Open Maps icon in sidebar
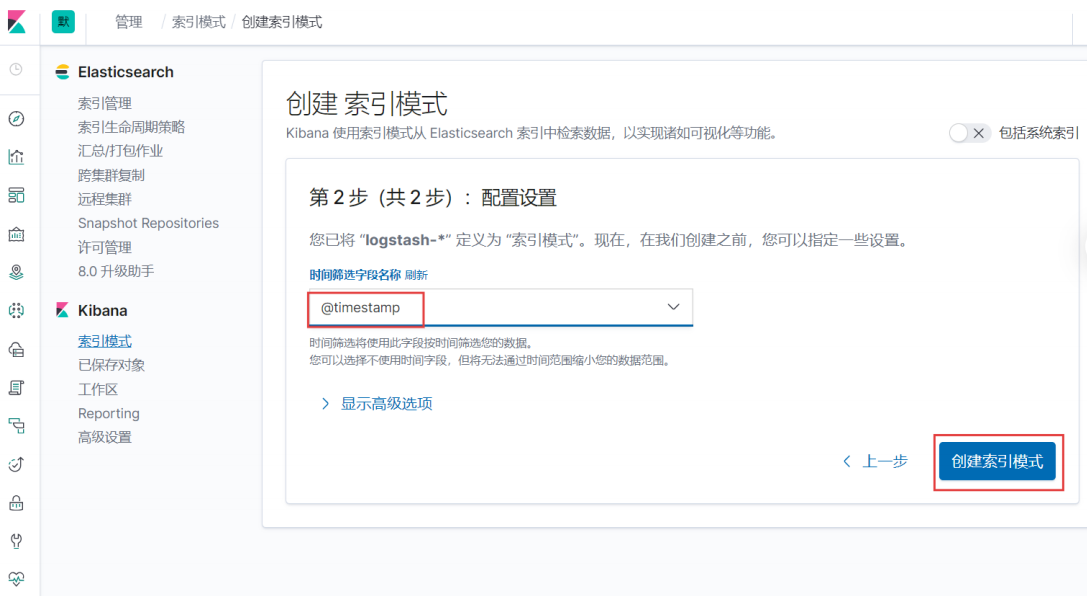This screenshot has width=1087, height=596. tap(16, 272)
